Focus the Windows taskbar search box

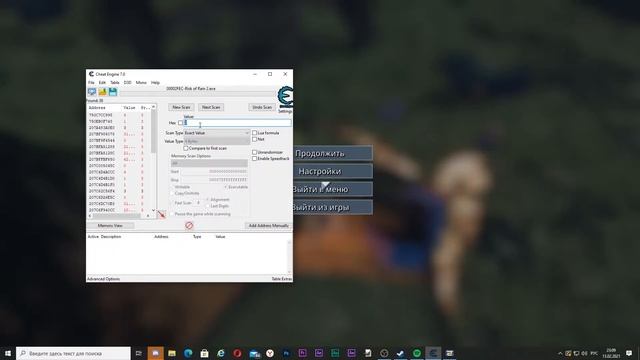(x=73, y=353)
